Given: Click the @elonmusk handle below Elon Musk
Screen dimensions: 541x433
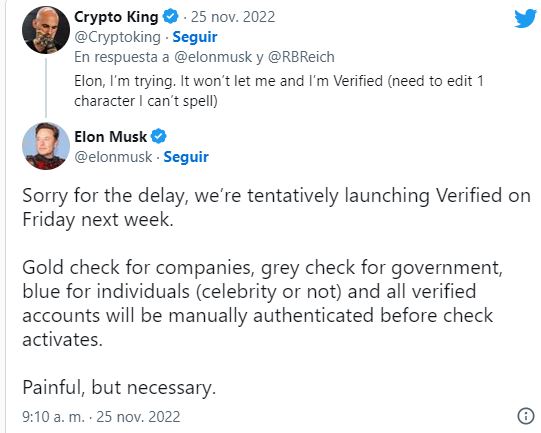Looking at the screenshot, I should pos(113,157).
